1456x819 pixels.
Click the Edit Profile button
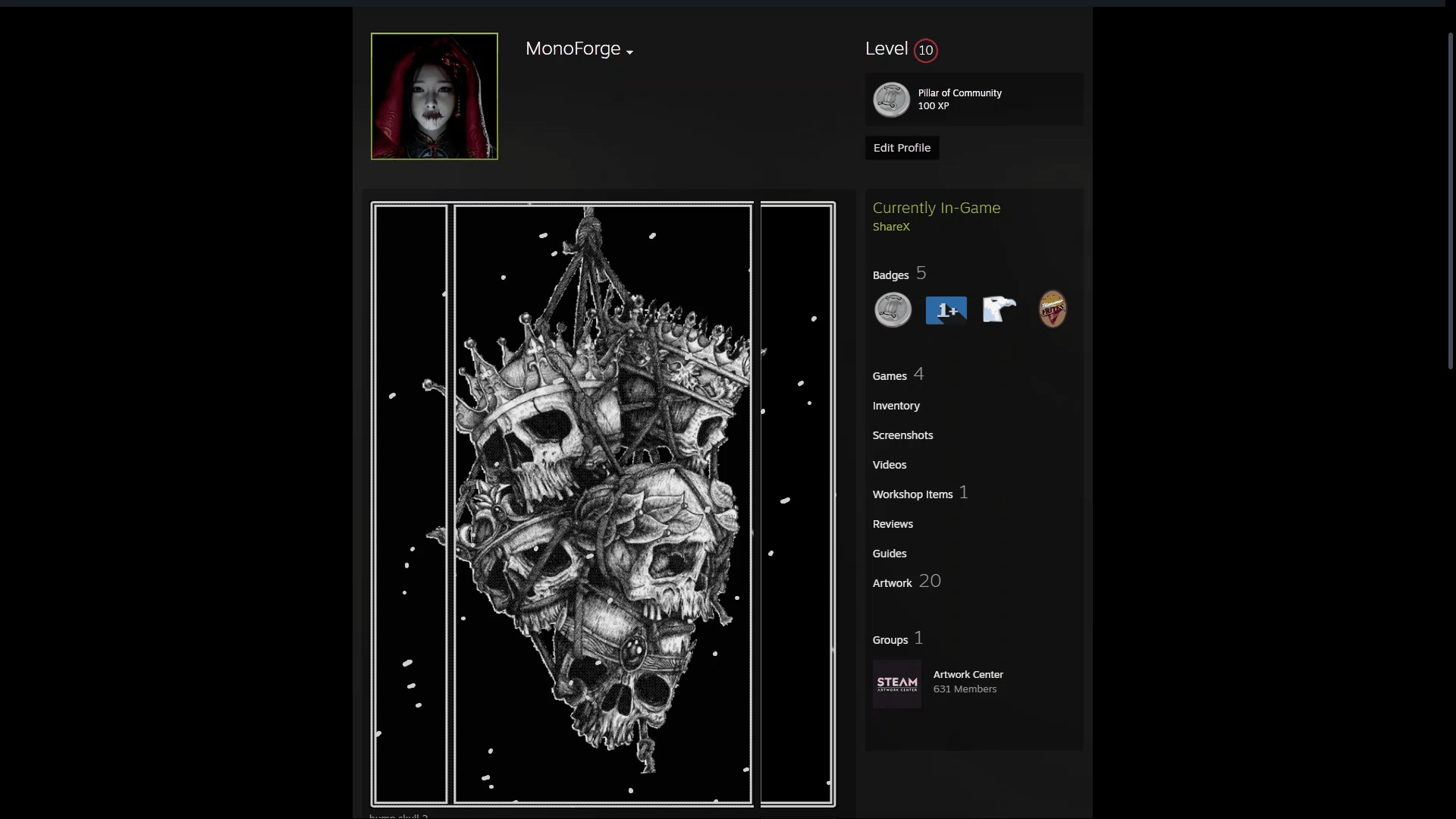pyautogui.click(x=902, y=148)
